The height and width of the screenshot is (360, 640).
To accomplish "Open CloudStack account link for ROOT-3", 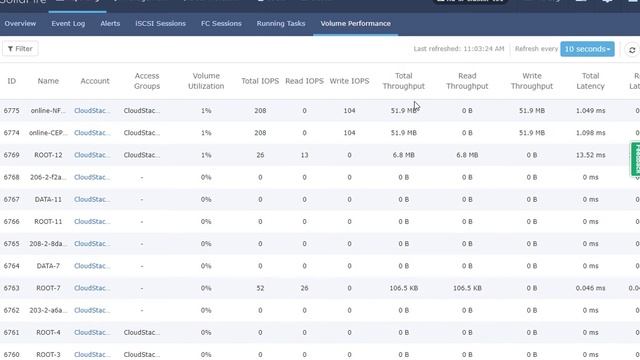I will point(92,355).
